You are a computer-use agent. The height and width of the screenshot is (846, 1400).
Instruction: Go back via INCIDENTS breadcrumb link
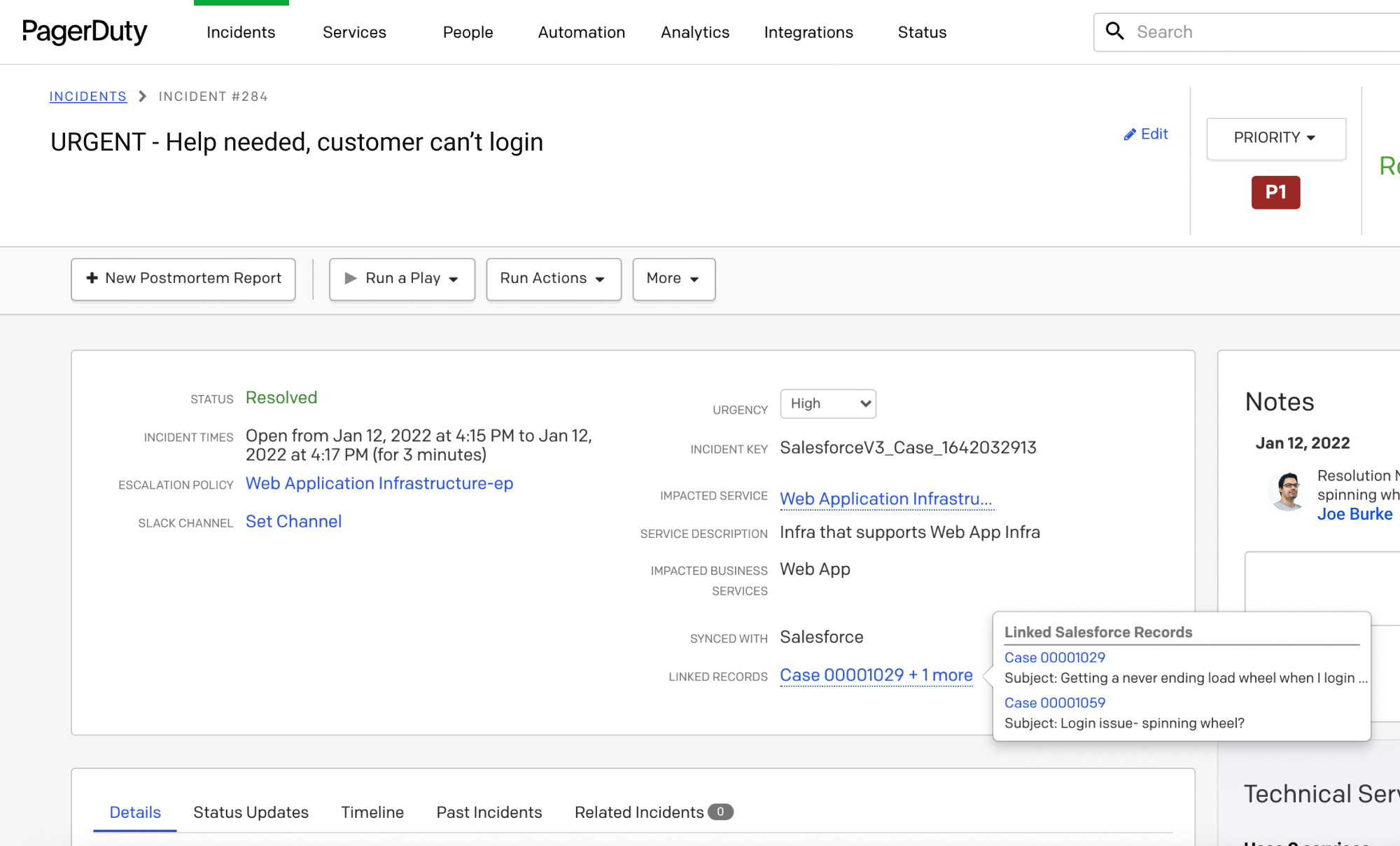88,97
